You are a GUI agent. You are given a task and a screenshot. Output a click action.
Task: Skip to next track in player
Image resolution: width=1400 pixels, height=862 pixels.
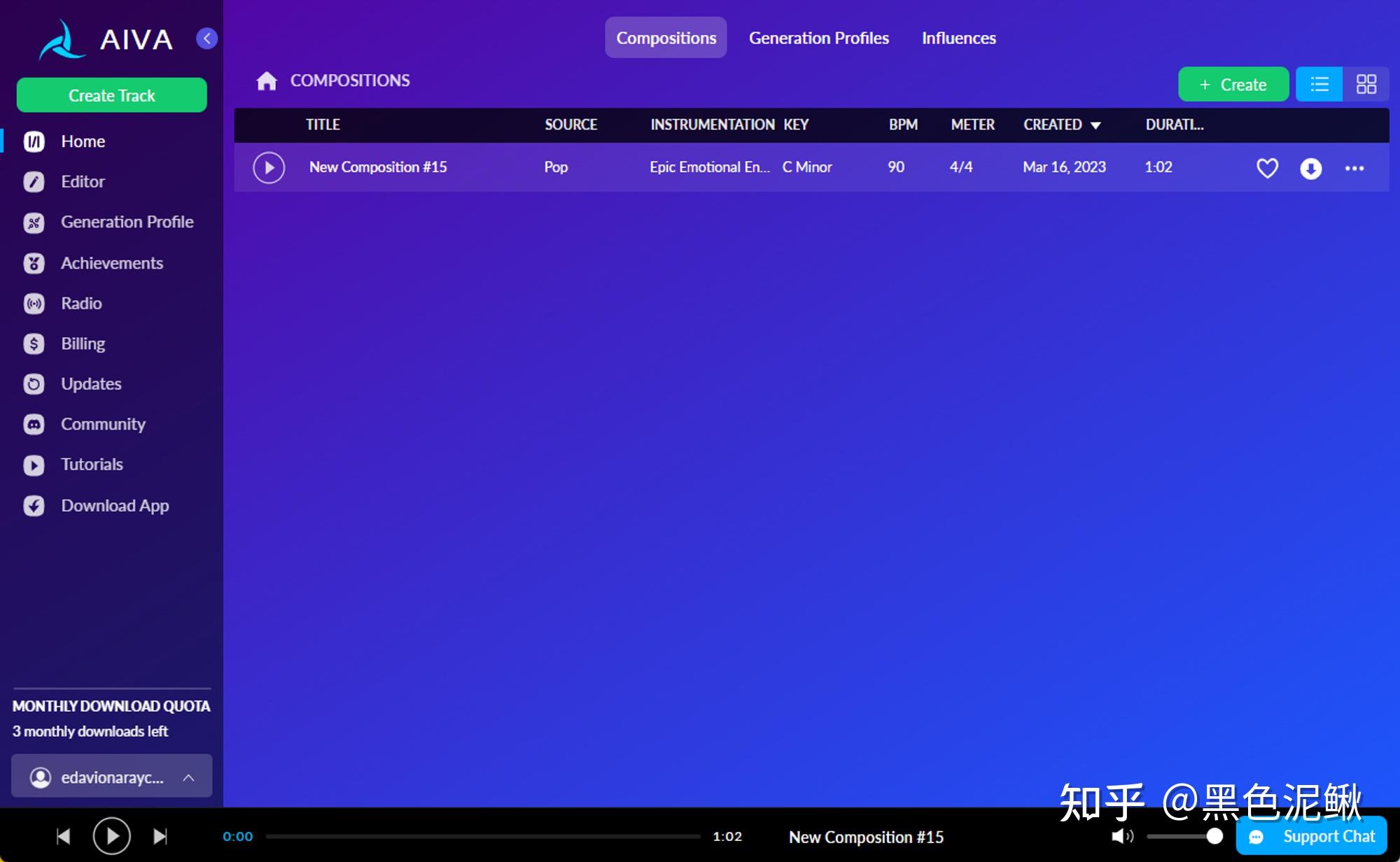click(x=160, y=836)
